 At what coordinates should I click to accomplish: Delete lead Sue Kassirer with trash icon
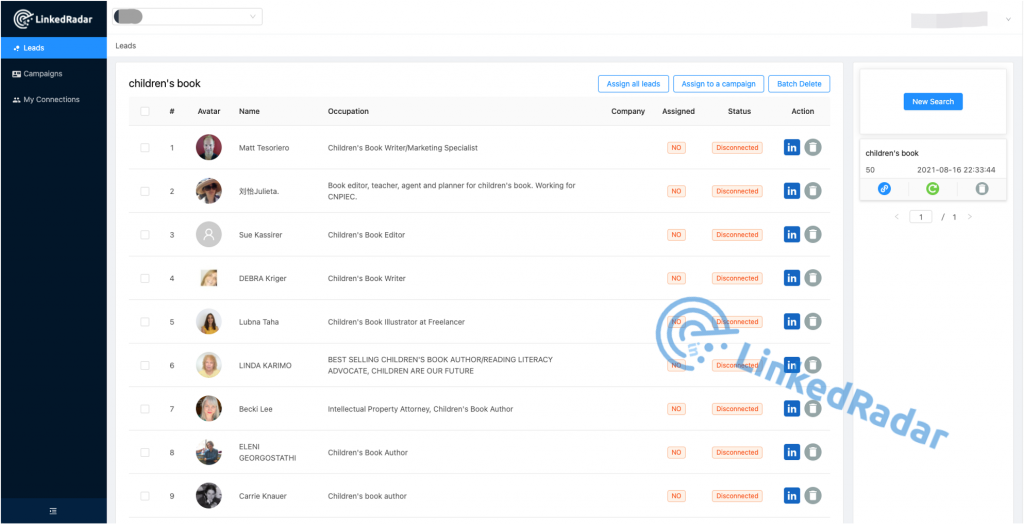click(x=813, y=234)
